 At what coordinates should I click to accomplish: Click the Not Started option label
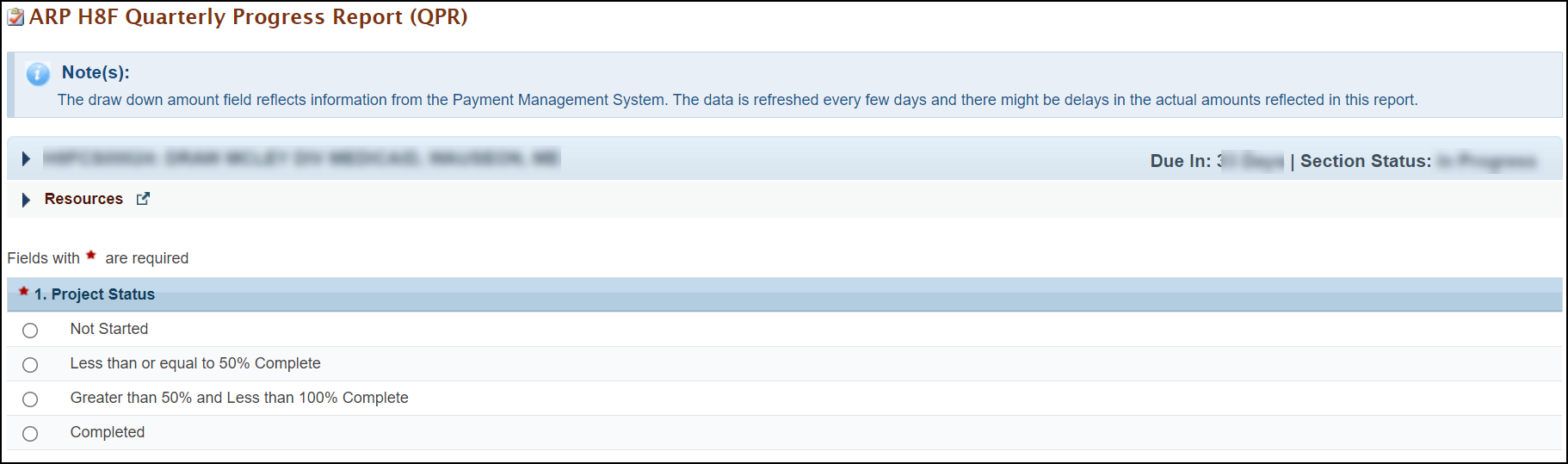109,329
